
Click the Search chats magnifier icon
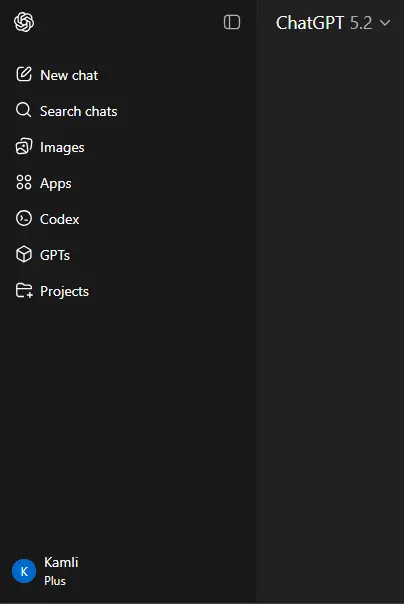23,110
